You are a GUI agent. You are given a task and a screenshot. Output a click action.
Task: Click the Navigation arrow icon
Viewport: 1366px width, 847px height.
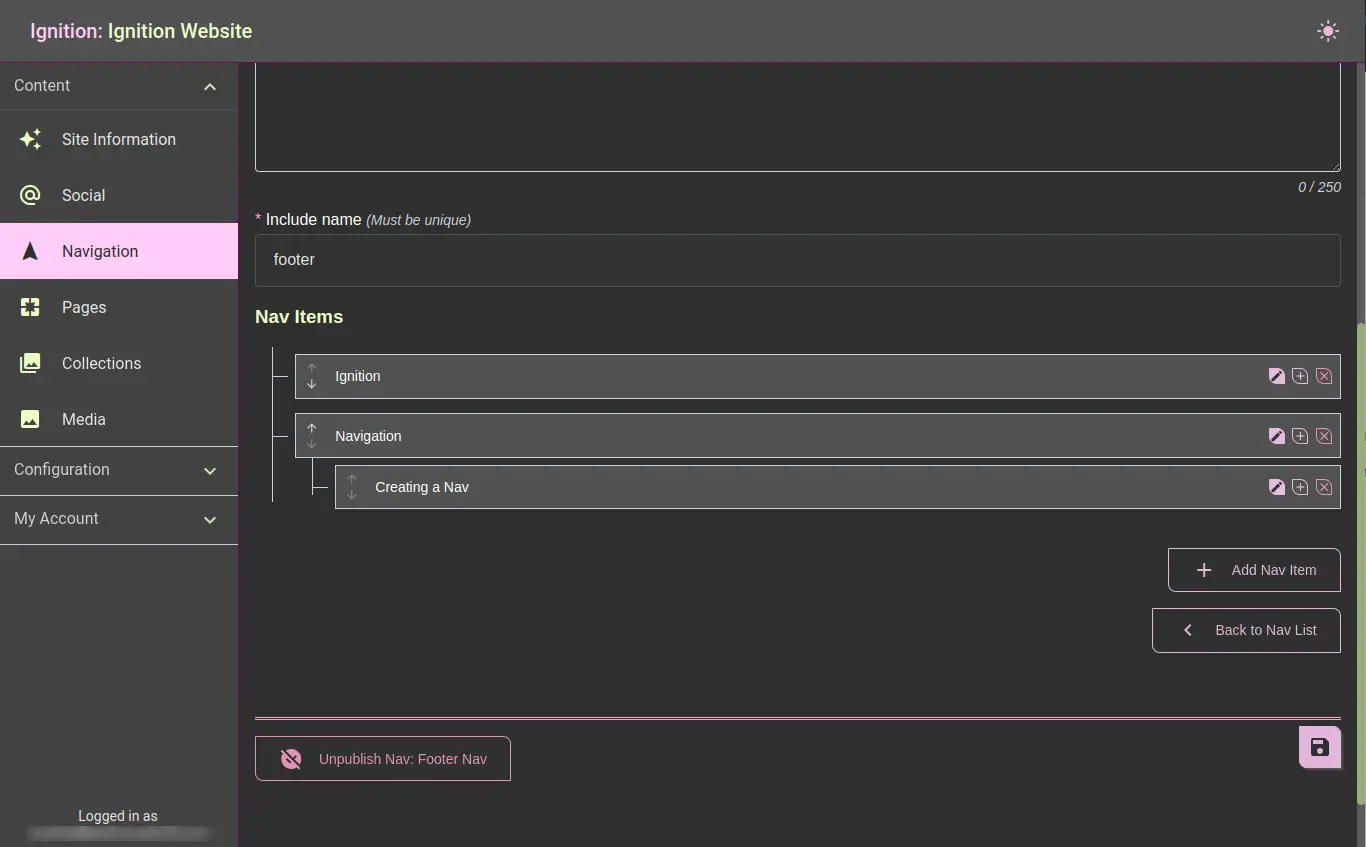tap(30, 251)
